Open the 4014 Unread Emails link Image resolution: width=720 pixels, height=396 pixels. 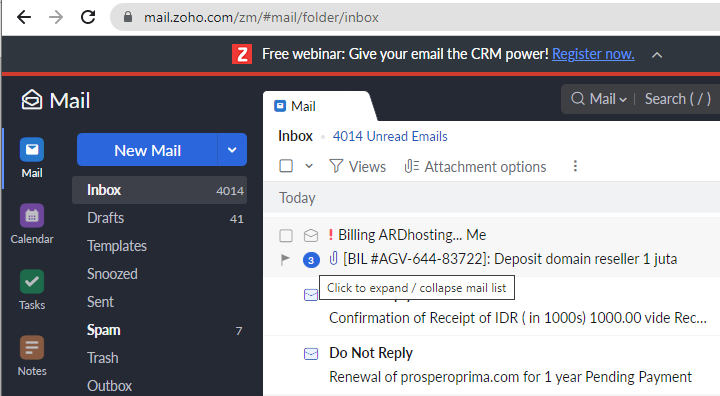390,136
